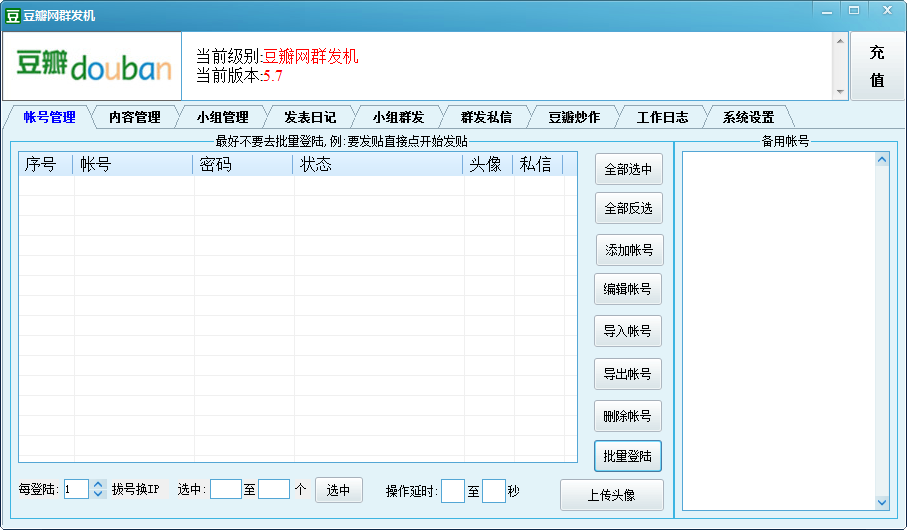Image resolution: width=907 pixels, height=530 pixels.
Task: Click the 选中 range end field
Action: pos(274,489)
